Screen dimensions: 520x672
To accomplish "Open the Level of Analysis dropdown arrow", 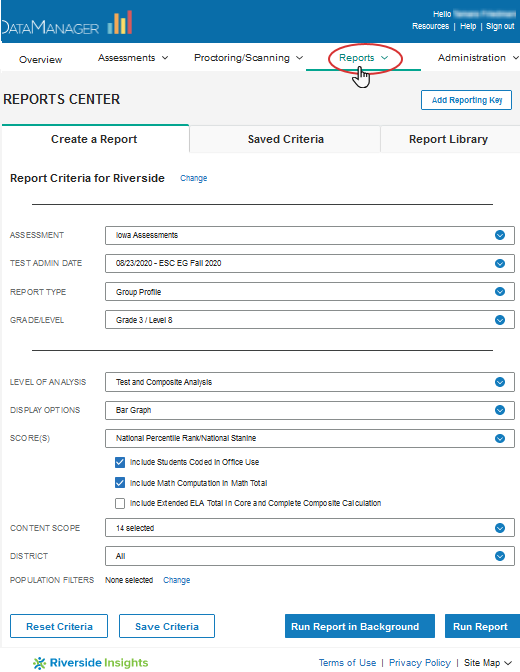I will 500,382.
